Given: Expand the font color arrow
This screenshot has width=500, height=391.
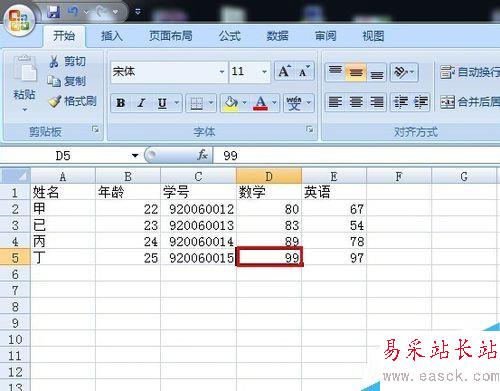Looking at the screenshot, I should [x=275, y=103].
